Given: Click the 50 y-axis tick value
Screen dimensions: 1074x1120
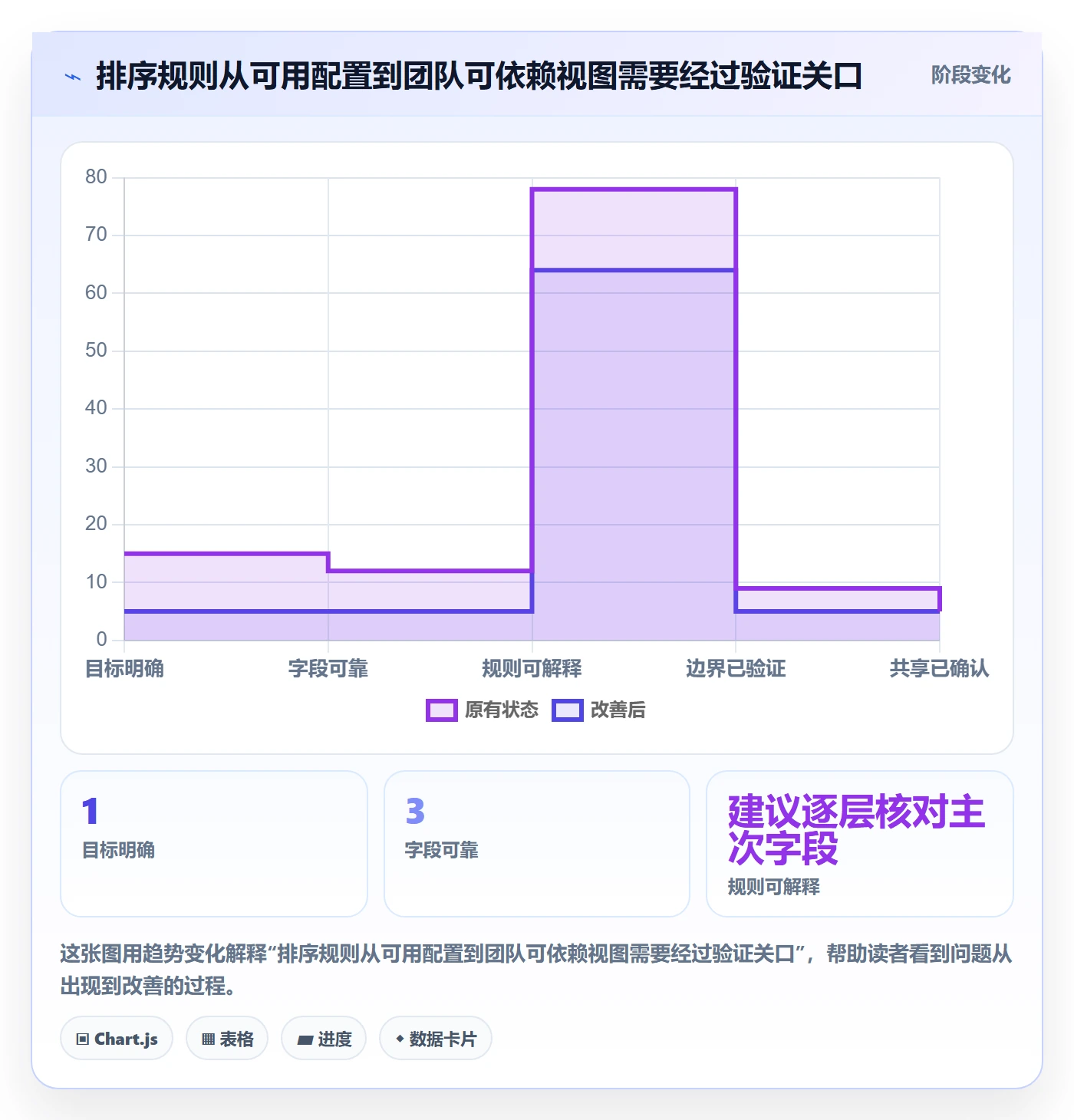Looking at the screenshot, I should [96, 351].
